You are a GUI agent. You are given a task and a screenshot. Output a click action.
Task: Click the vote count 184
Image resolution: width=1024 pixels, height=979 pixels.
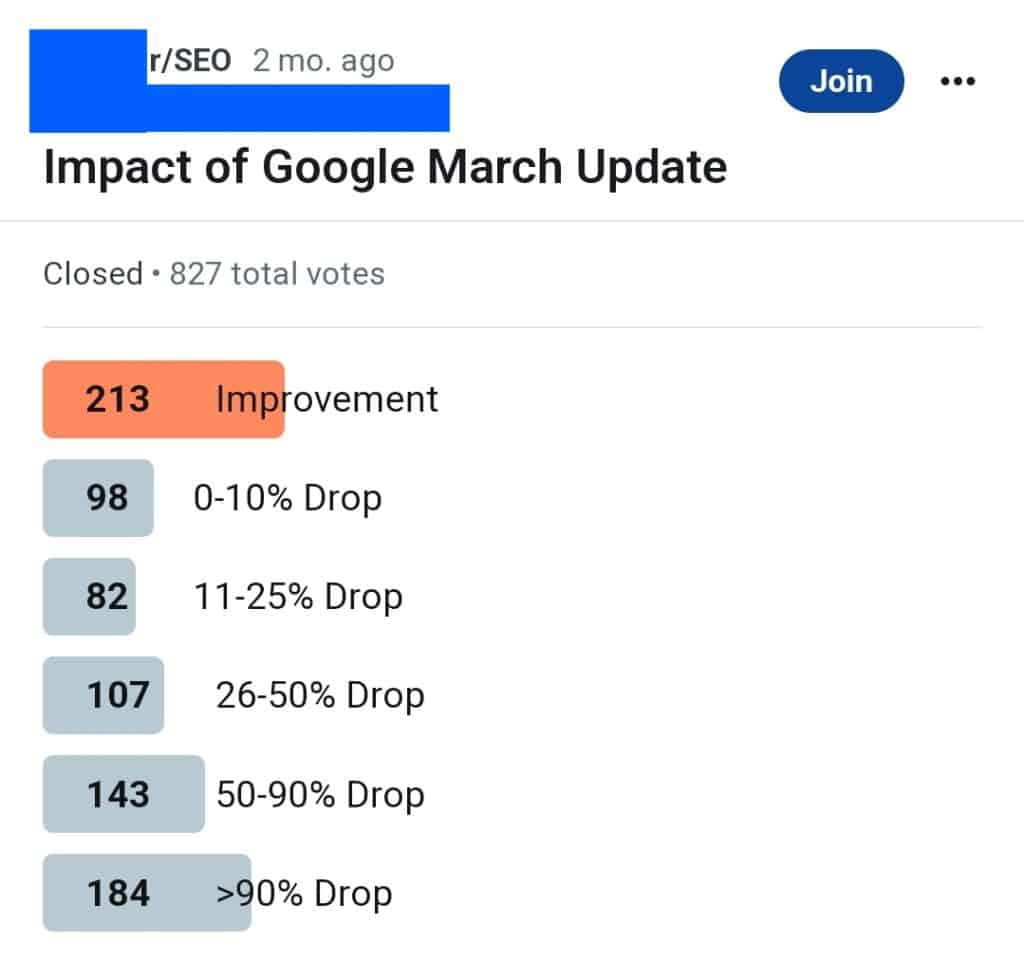(x=118, y=893)
